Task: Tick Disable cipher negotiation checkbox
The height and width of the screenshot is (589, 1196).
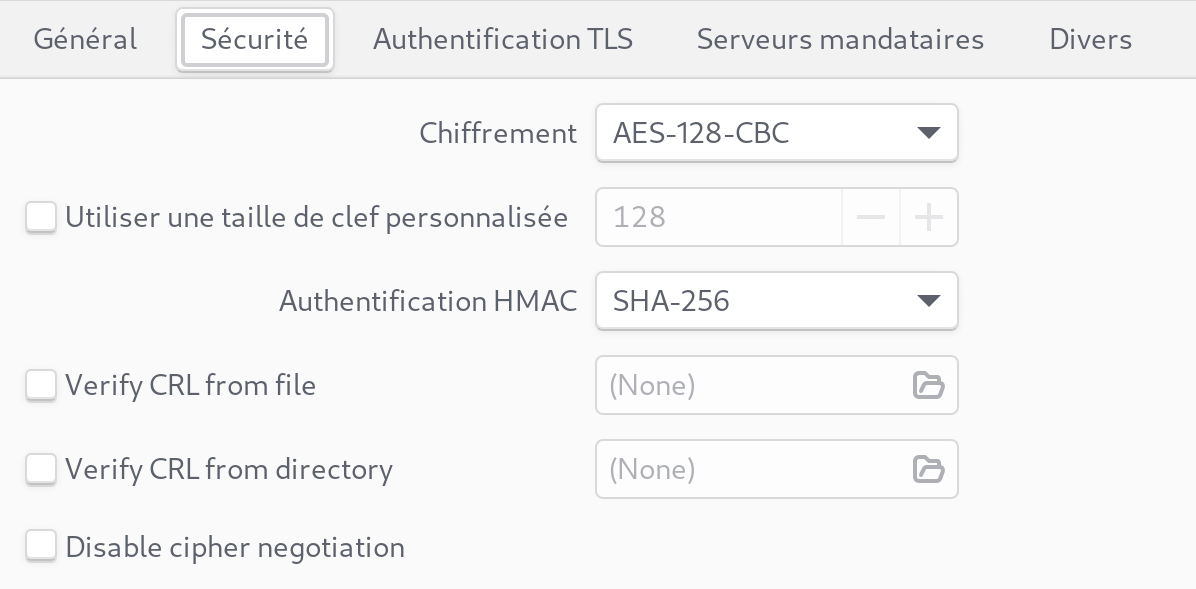Action: 41,547
